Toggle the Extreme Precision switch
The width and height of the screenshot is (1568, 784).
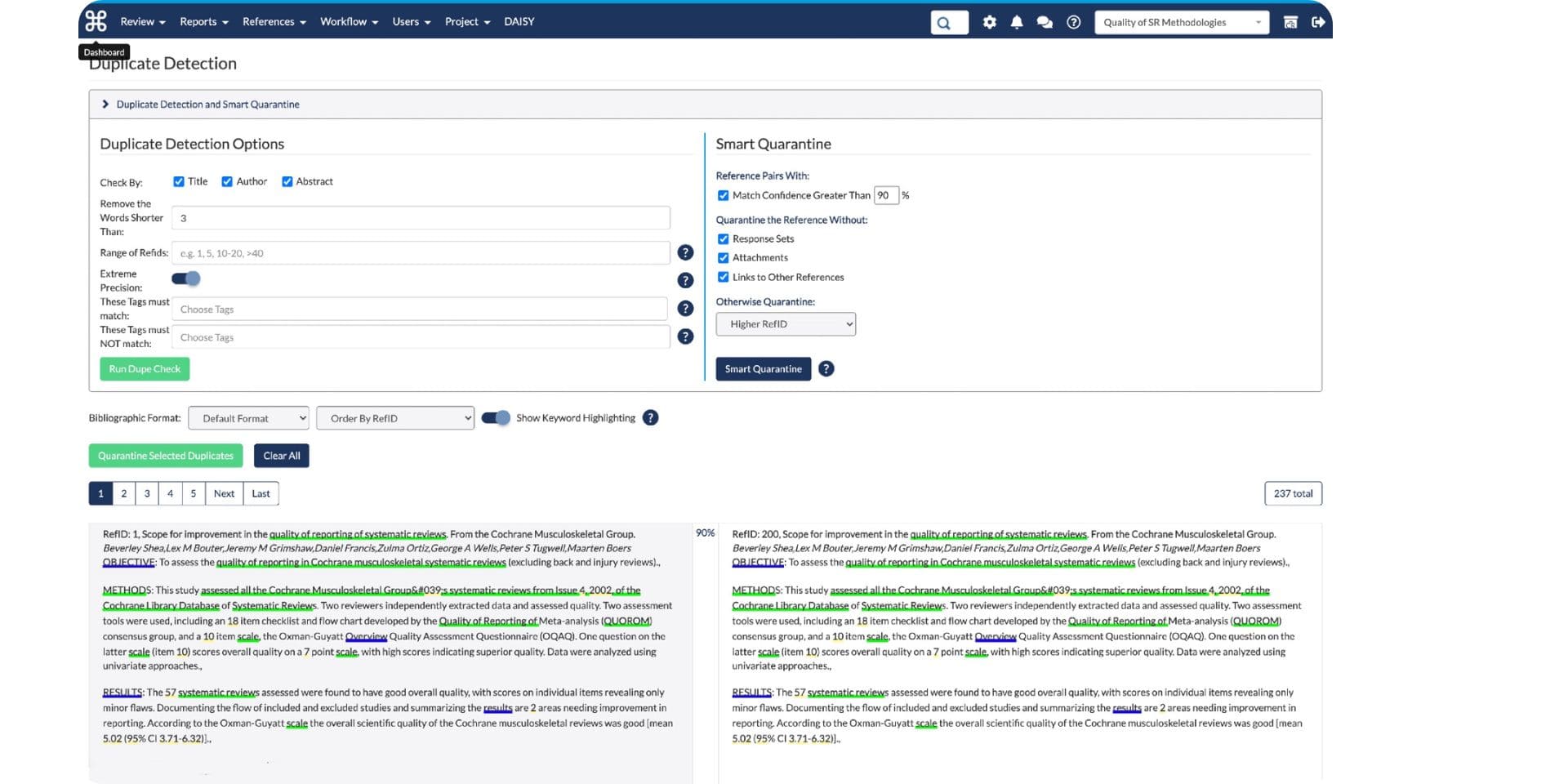click(x=186, y=278)
